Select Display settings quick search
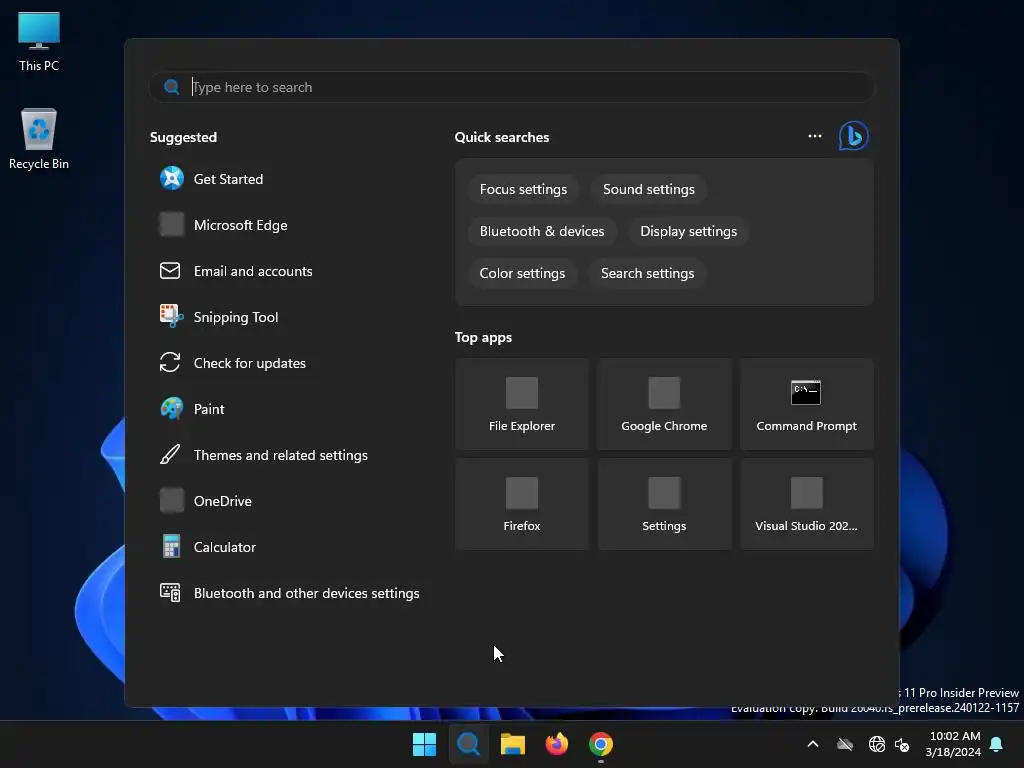Viewport: 1024px width, 768px height. point(688,231)
